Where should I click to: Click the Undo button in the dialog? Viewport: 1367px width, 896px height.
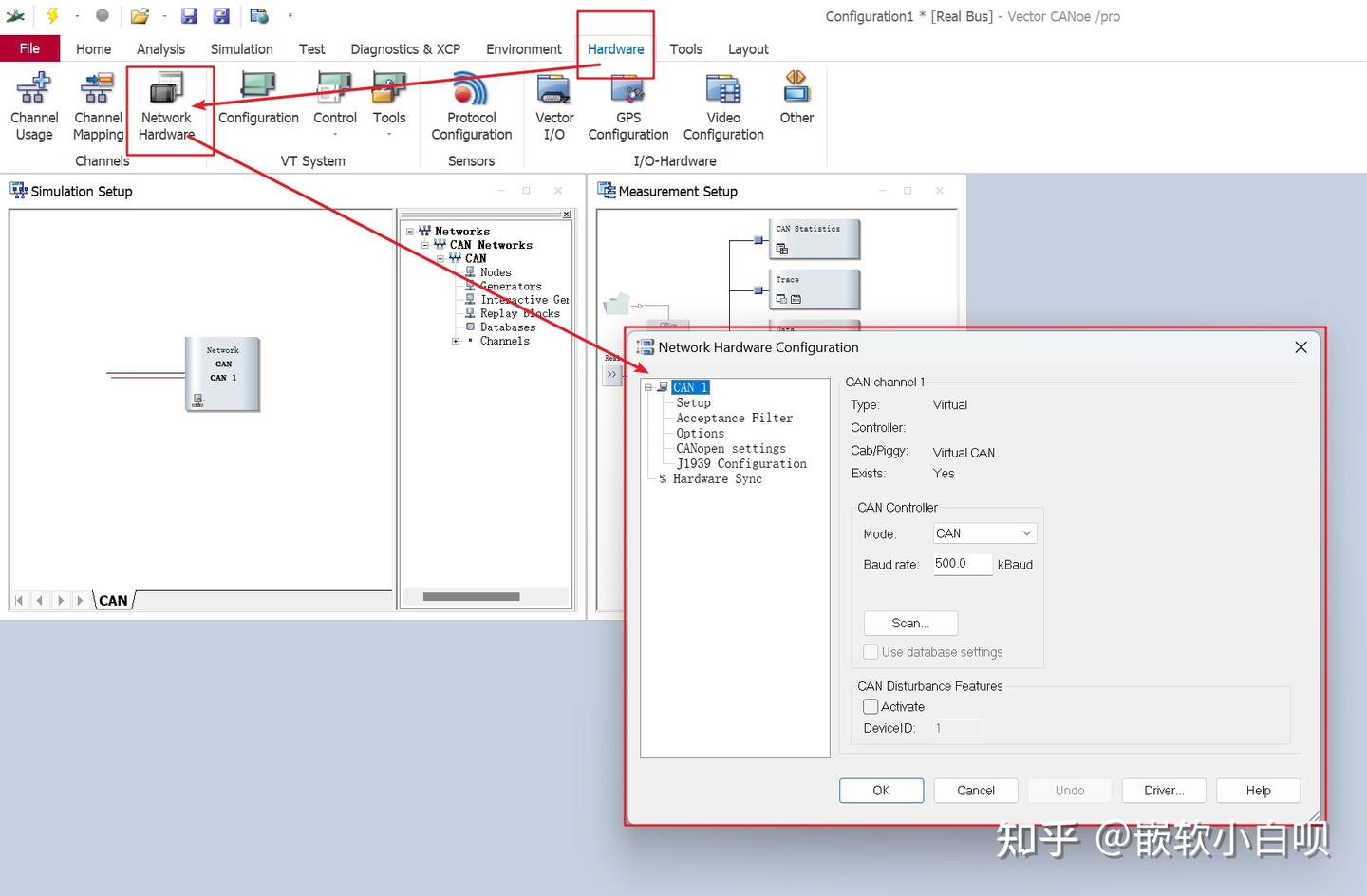pos(1070,791)
